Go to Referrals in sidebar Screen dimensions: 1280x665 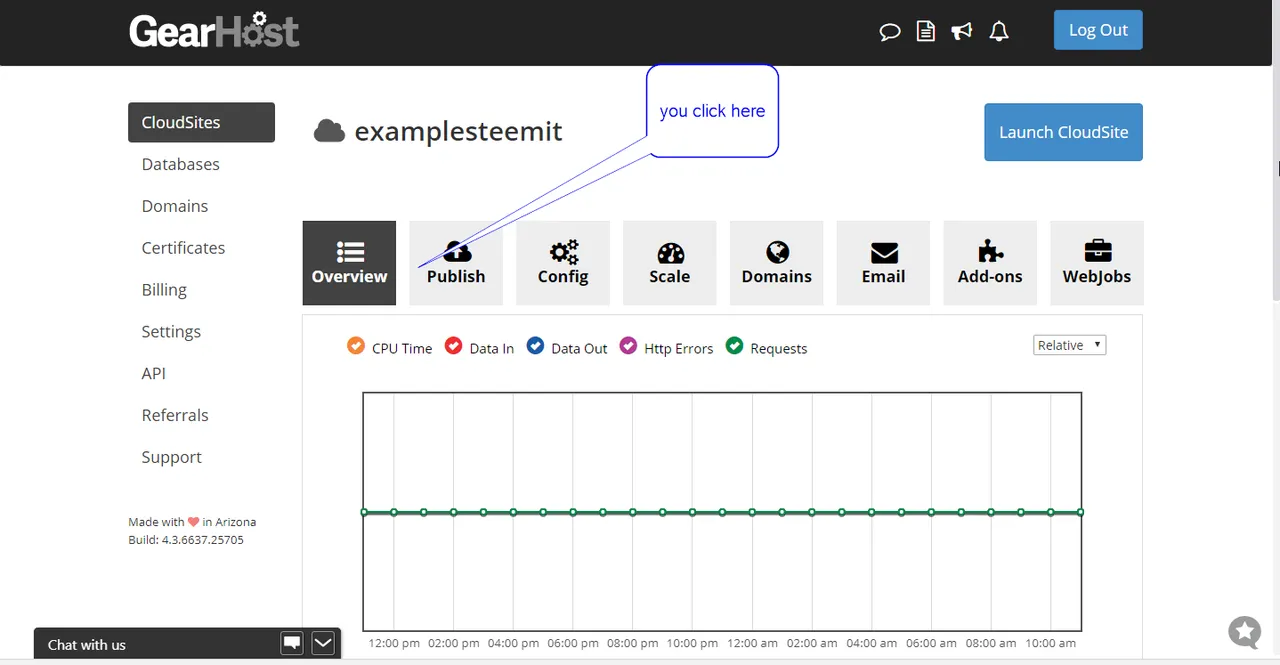(175, 415)
